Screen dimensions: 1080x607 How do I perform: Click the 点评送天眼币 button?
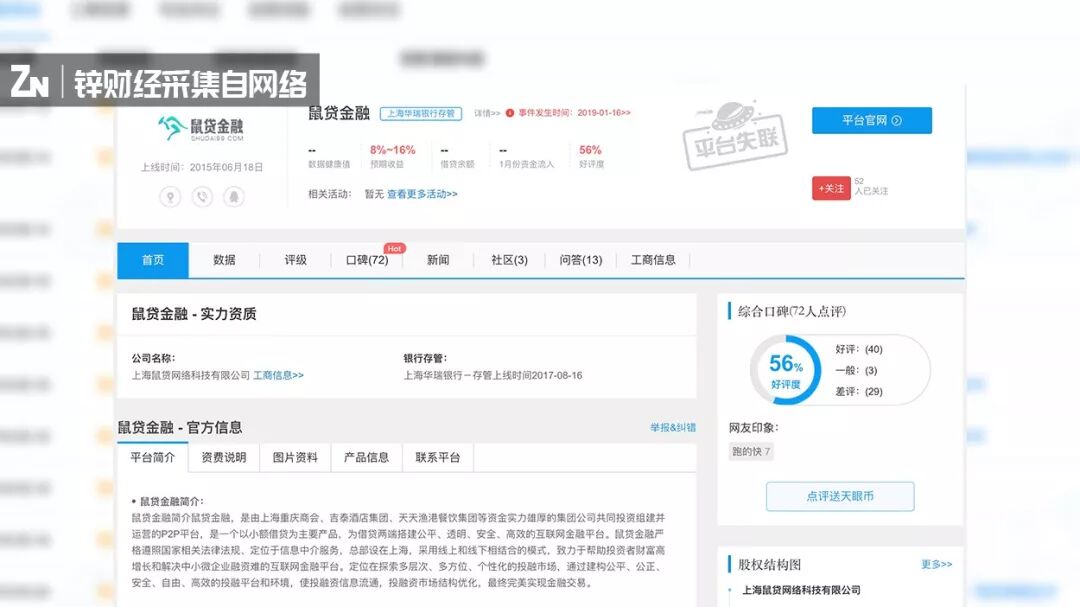[840, 496]
